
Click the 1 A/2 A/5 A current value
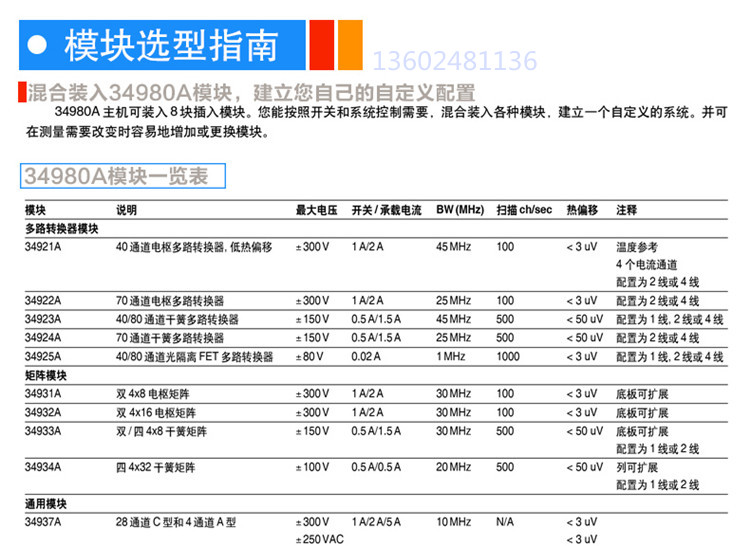pos(376,522)
